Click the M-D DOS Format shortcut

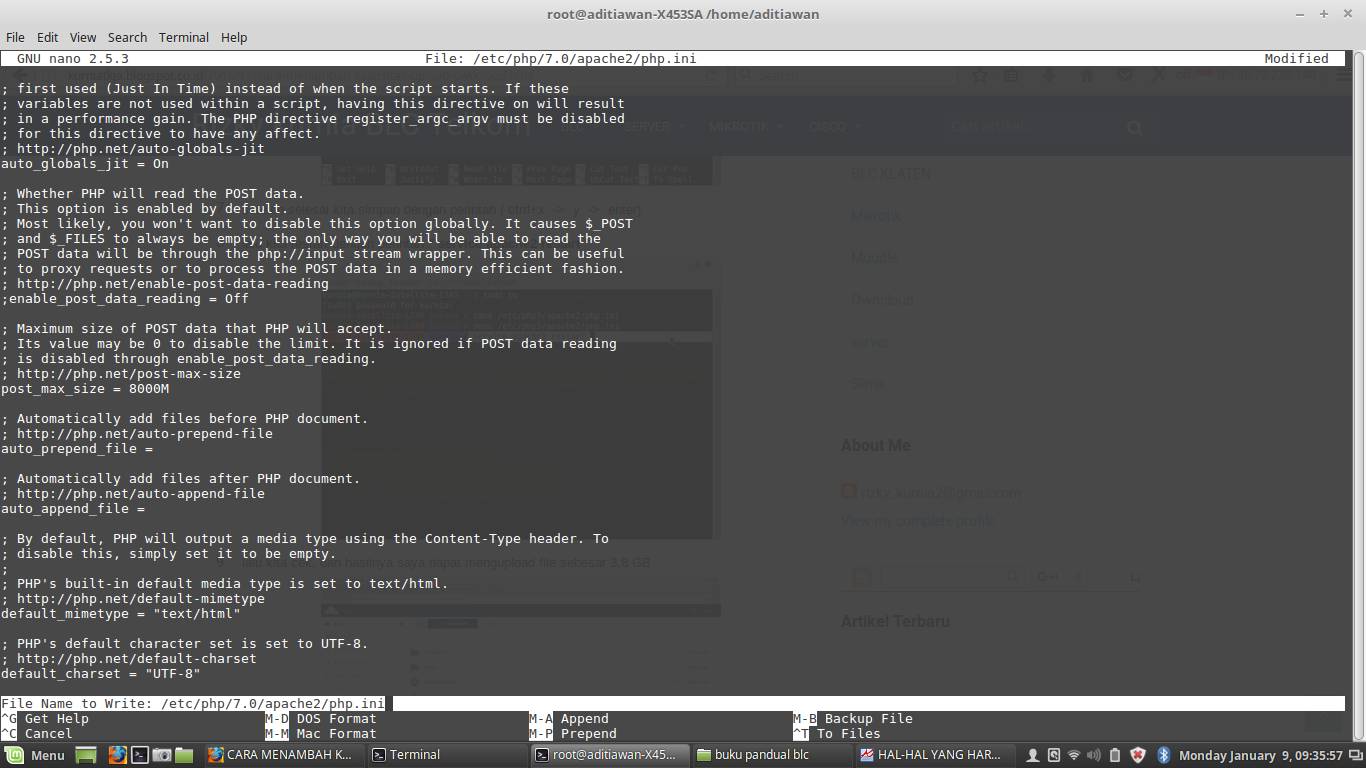point(321,718)
